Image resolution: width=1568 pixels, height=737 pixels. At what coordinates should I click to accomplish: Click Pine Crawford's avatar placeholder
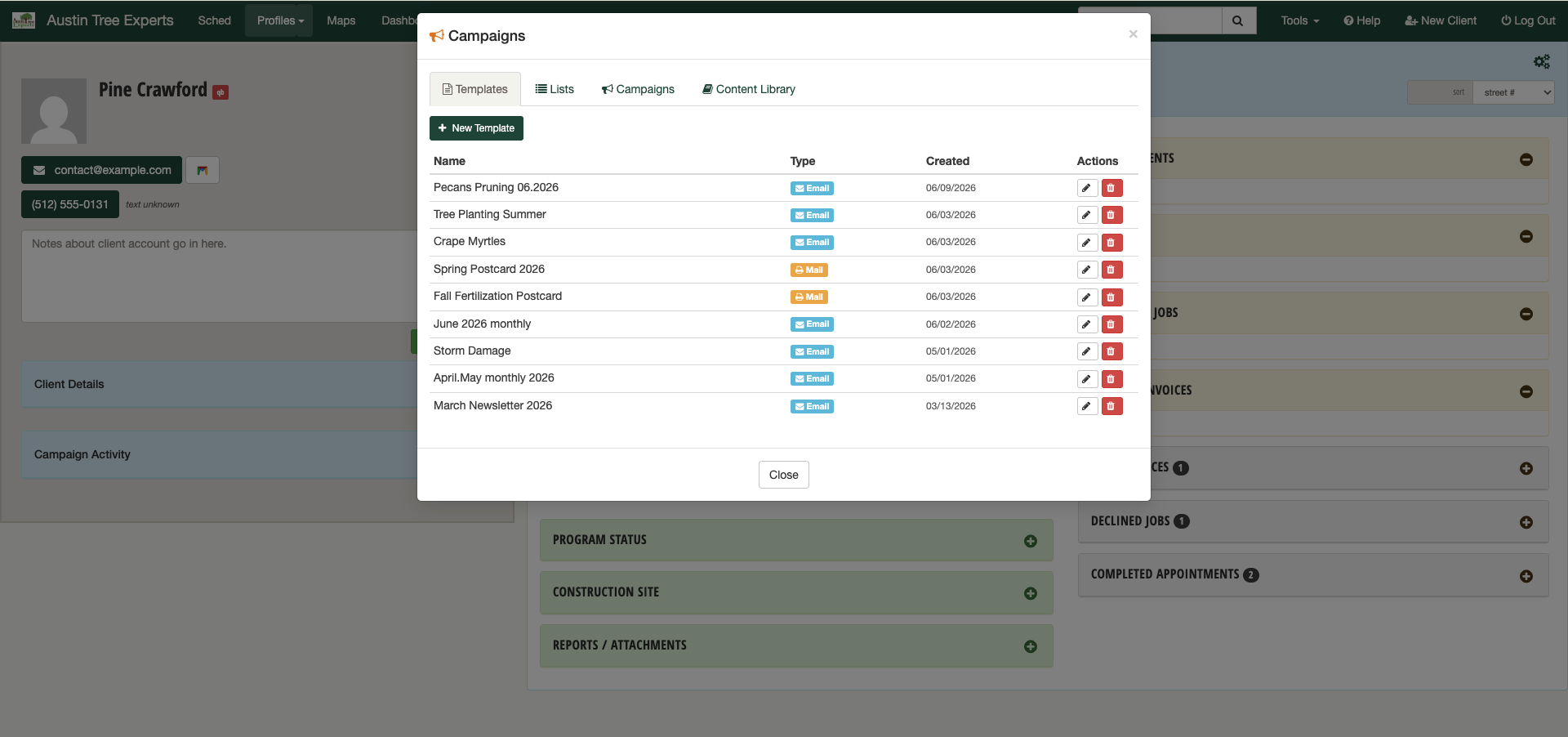(54, 111)
